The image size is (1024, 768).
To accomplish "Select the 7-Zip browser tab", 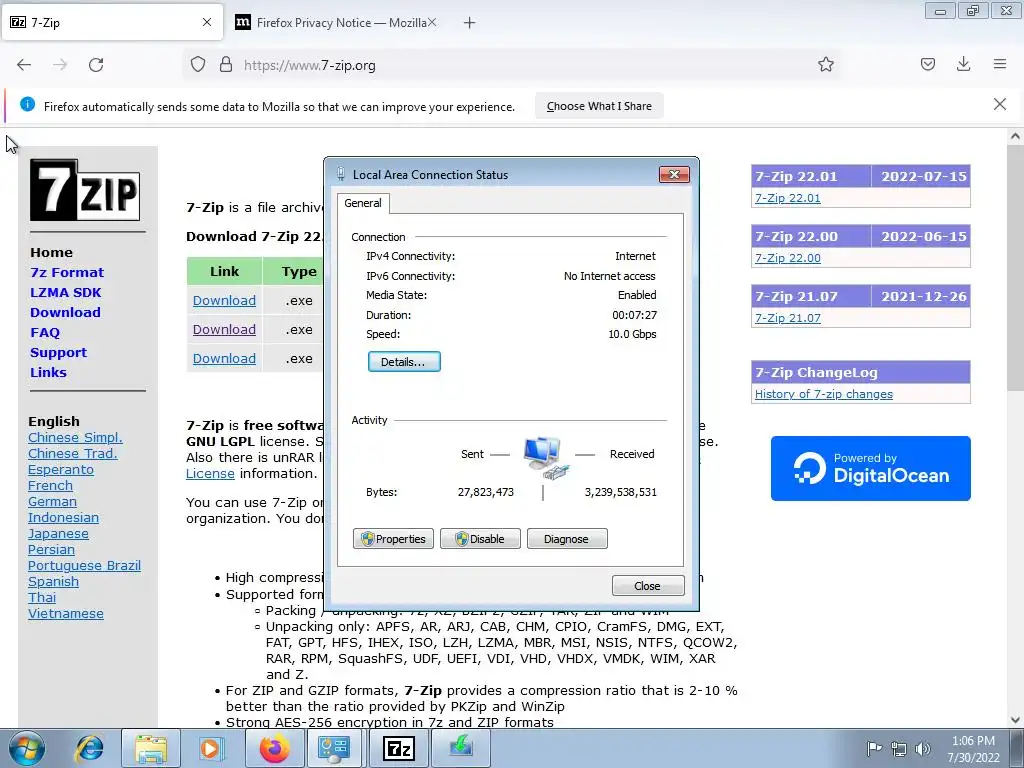I will pos(112,23).
